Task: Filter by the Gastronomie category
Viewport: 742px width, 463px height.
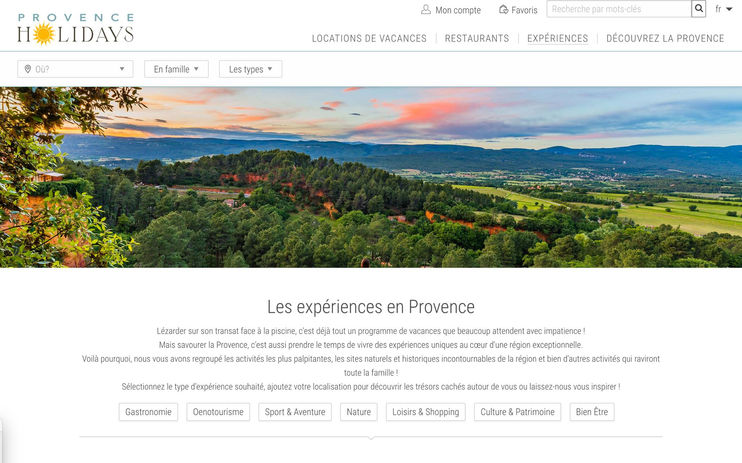Action: point(148,412)
